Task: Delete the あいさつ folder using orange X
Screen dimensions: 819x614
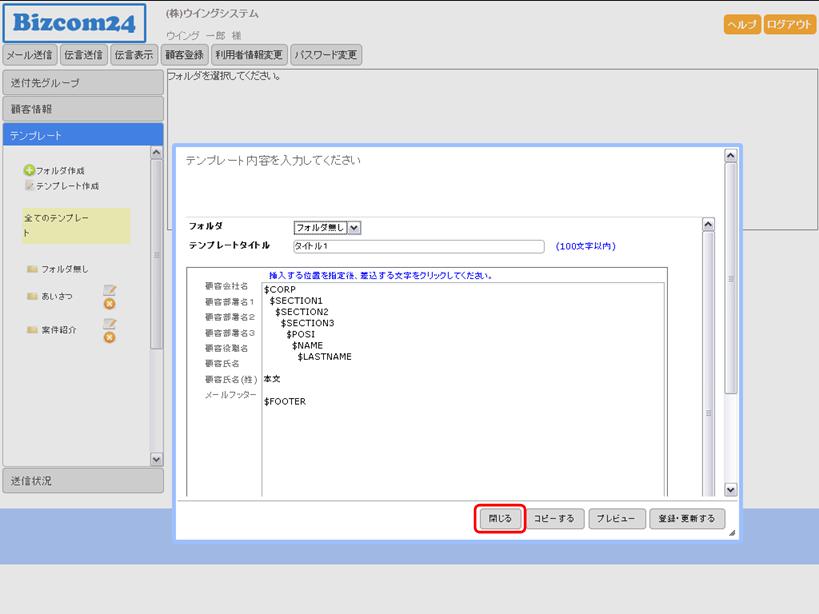Action: [110, 304]
